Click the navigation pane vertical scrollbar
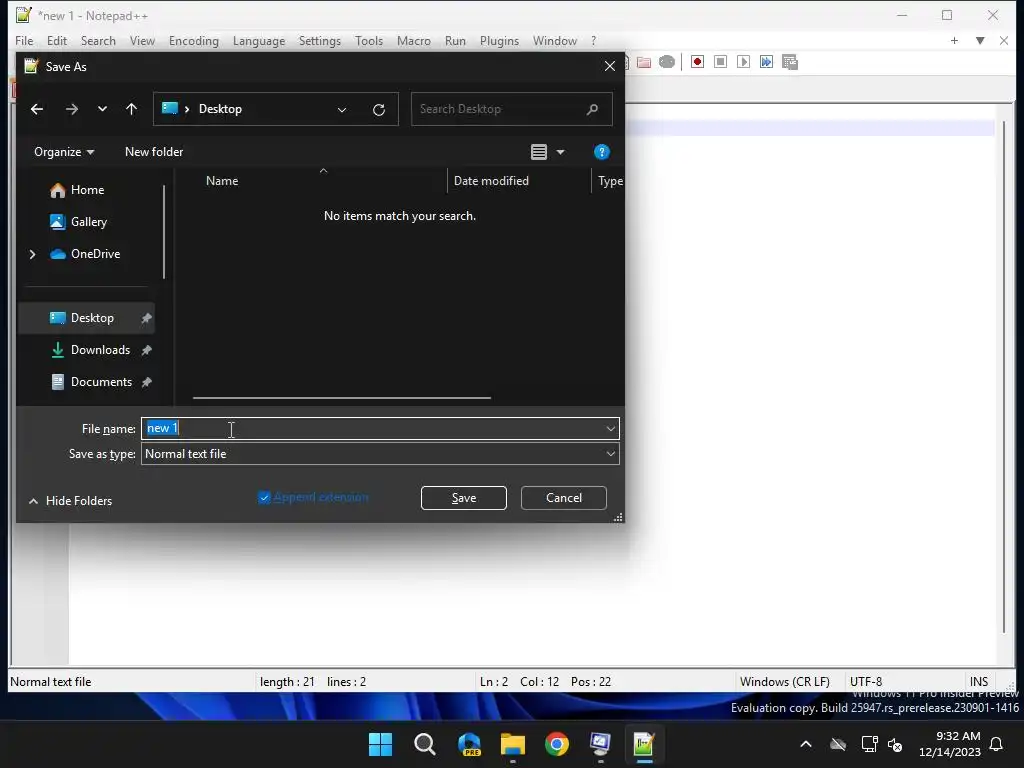The image size is (1024, 768). [163, 232]
